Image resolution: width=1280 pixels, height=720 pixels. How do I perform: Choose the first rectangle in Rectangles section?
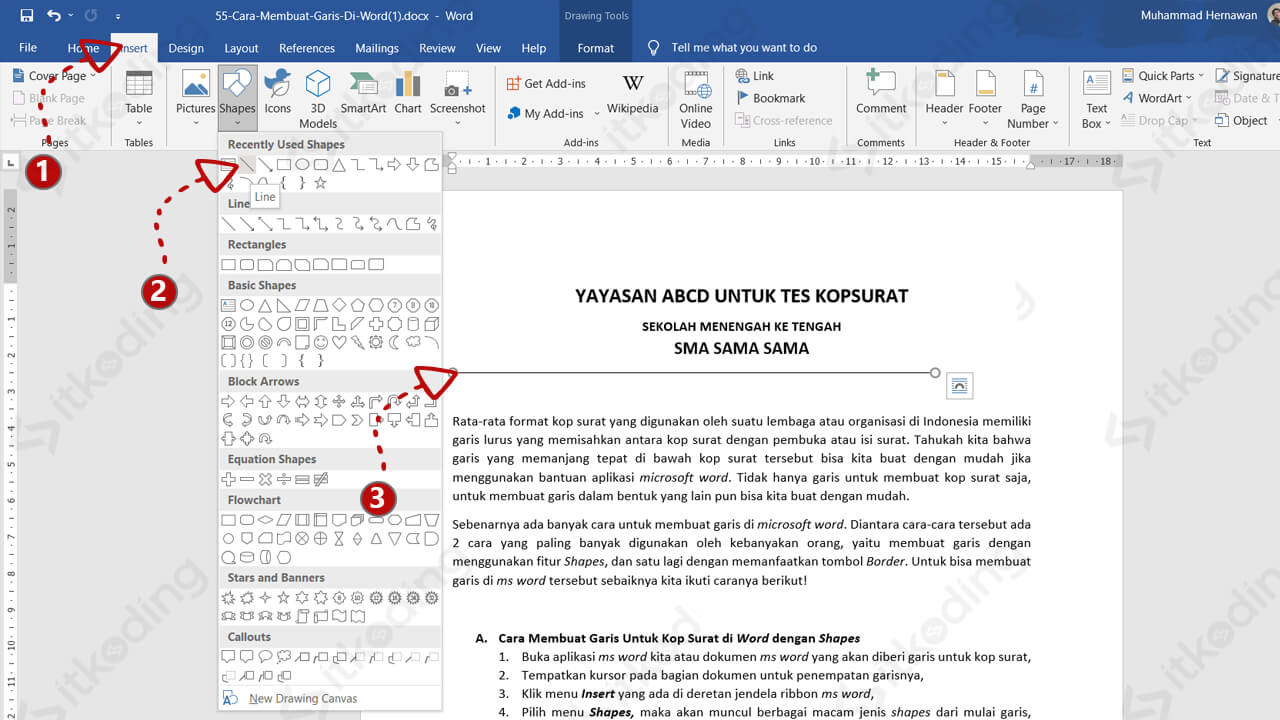pyautogui.click(x=228, y=265)
